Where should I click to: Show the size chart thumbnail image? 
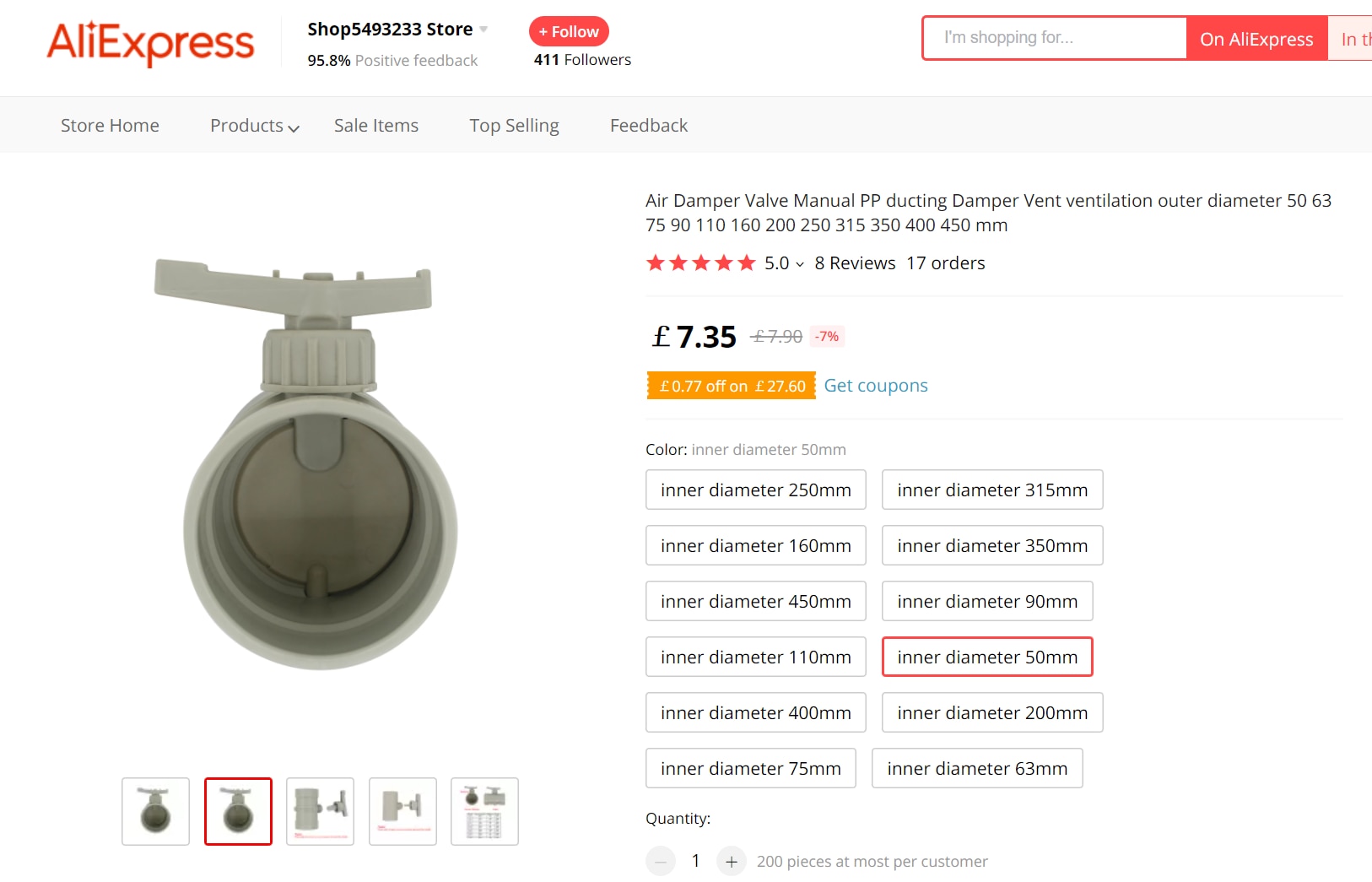484,811
